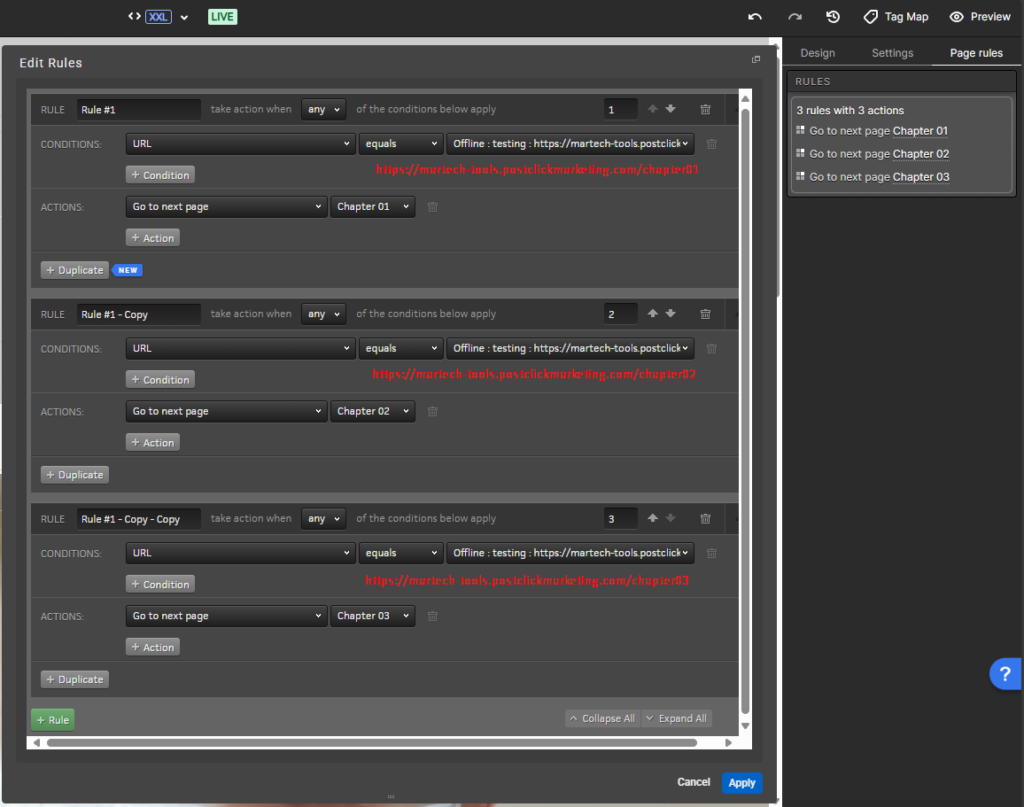
Task: Open the Chapter 01 page dropdown
Action: pos(372,206)
